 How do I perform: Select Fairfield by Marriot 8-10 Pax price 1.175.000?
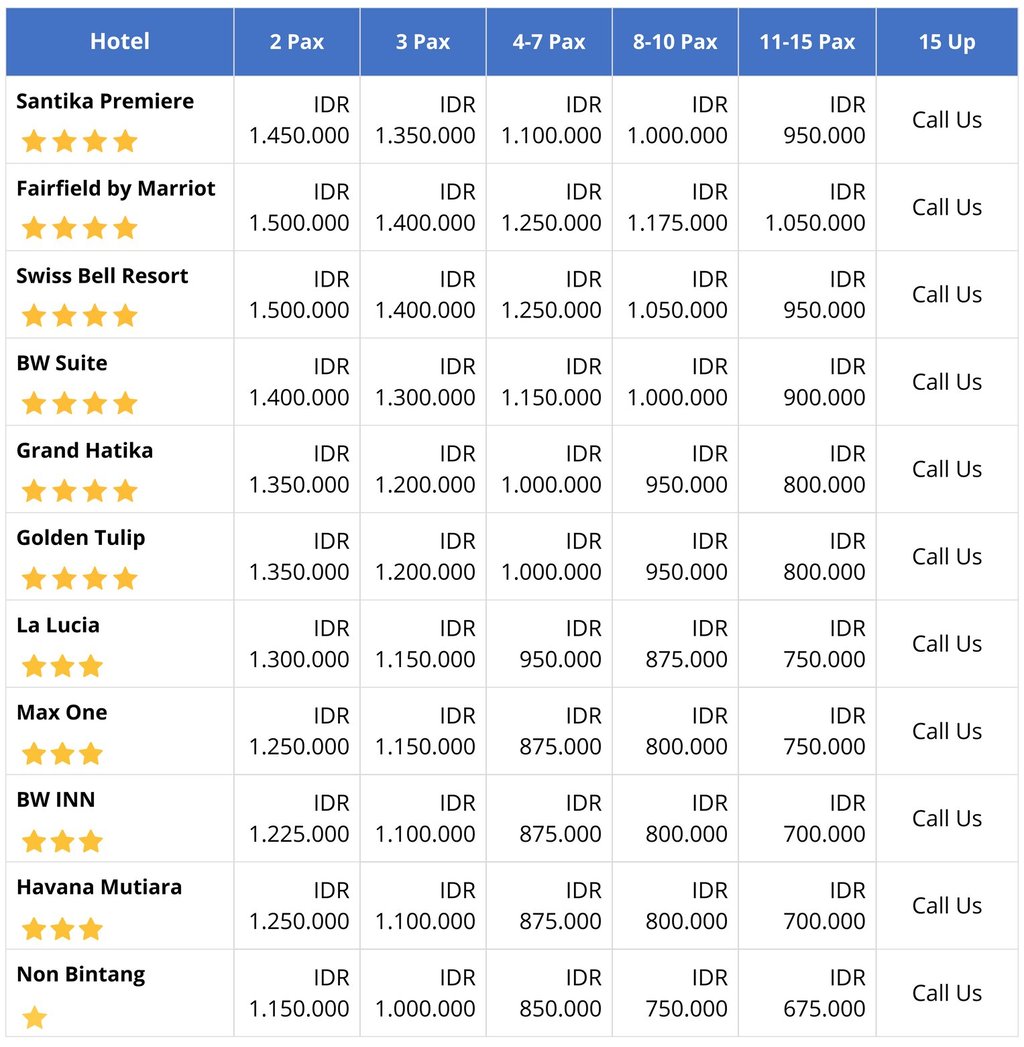point(677,223)
